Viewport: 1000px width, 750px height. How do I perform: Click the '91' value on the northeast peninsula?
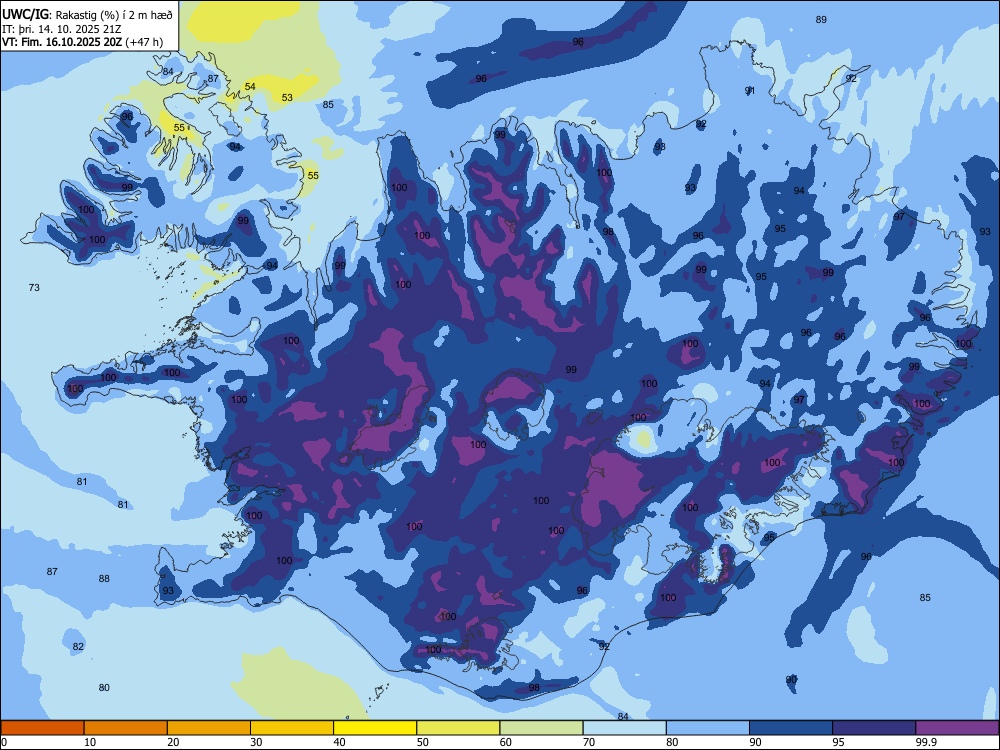pyautogui.click(x=750, y=91)
